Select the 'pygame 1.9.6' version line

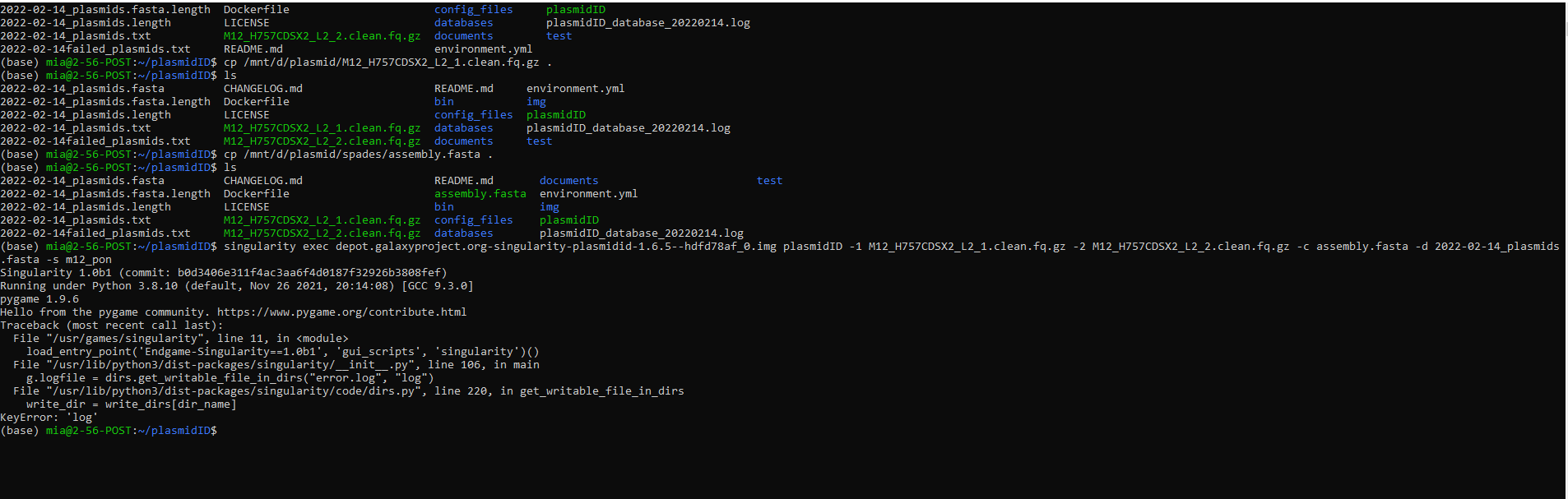(x=39, y=299)
